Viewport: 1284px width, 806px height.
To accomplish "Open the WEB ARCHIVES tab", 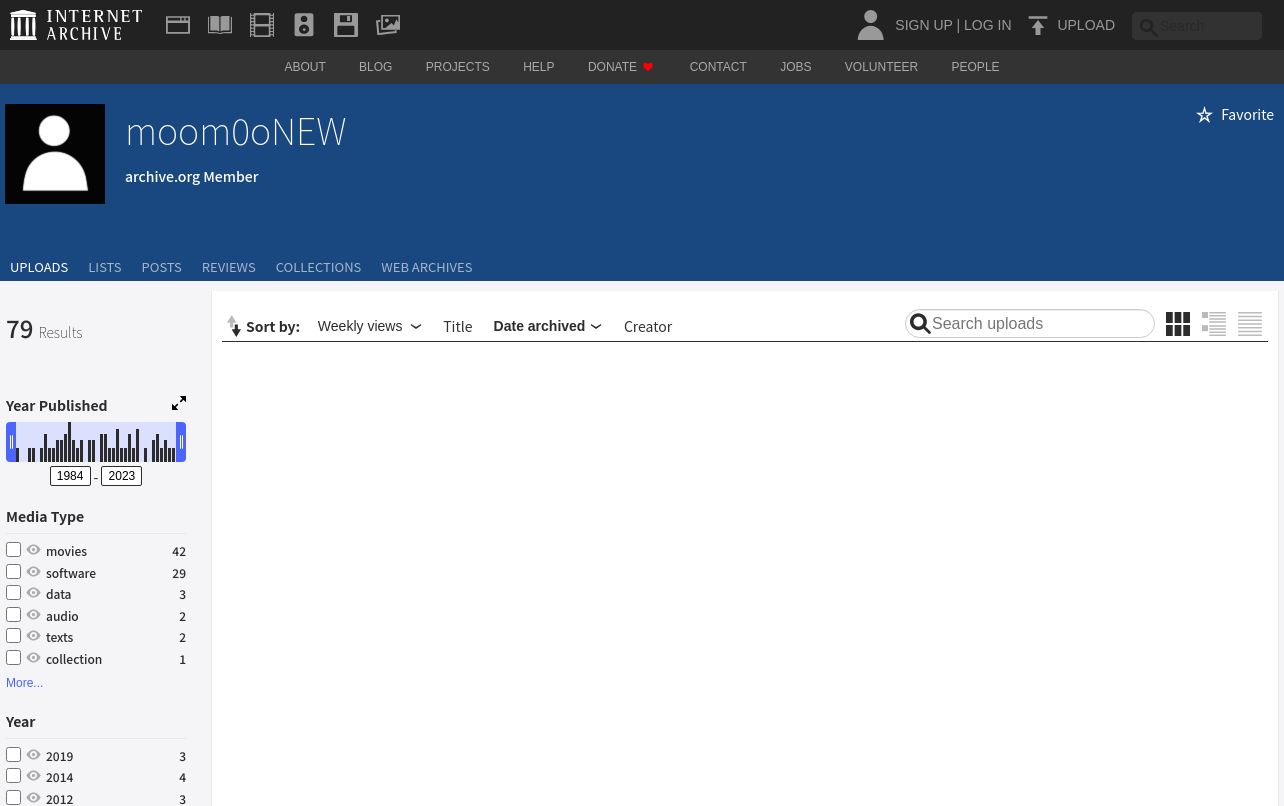I will (426, 267).
